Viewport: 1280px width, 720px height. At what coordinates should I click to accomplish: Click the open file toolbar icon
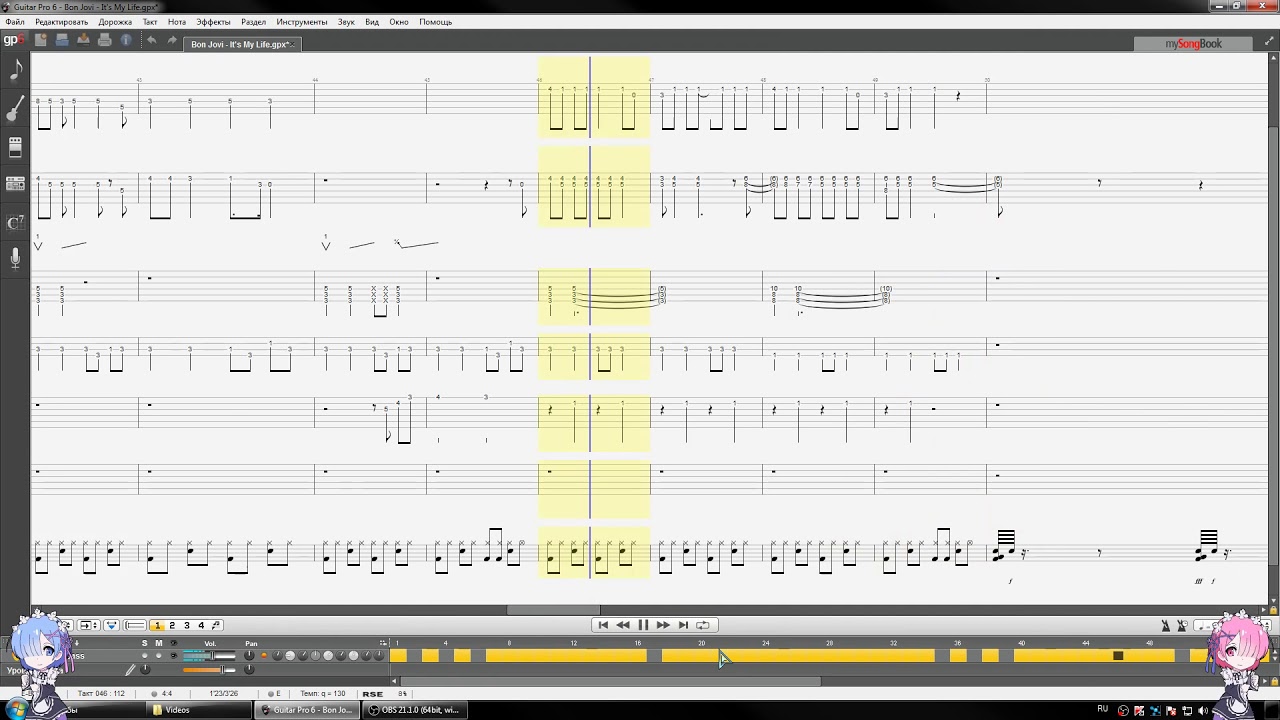click(62, 40)
